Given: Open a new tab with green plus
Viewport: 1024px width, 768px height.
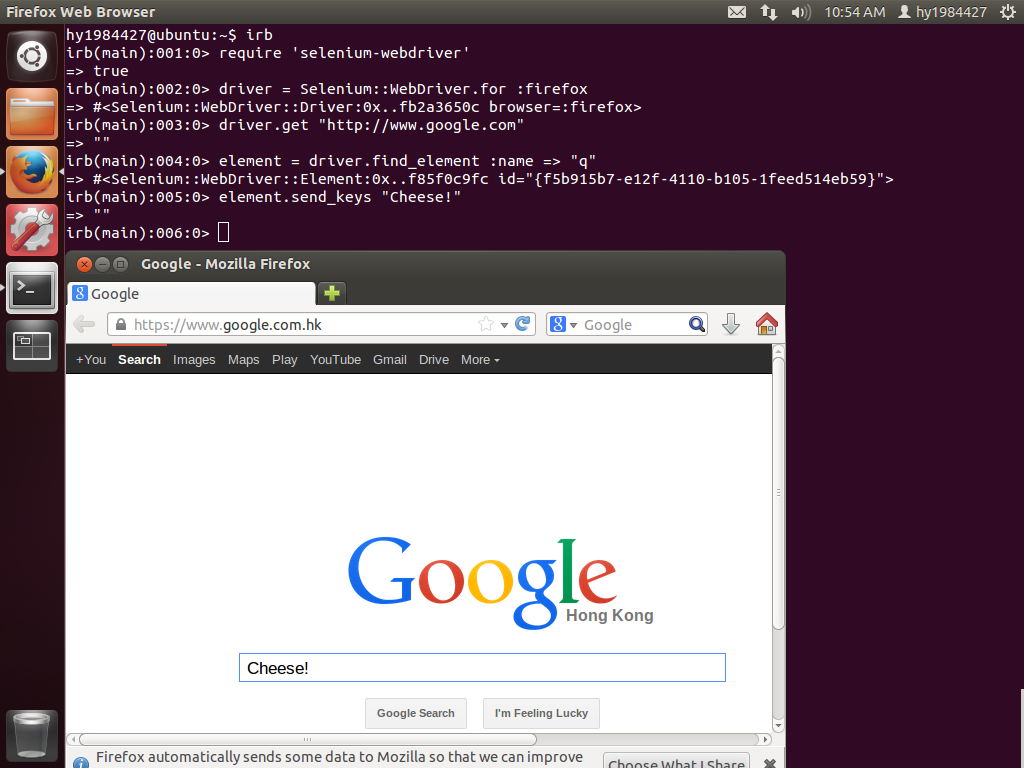Looking at the screenshot, I should pos(332,293).
